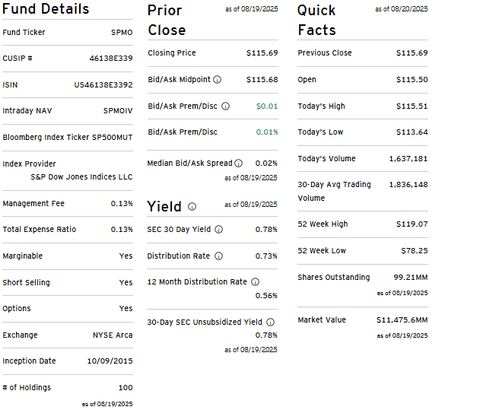
Task: Show info tooltip beside Yield heading
Action: tap(192, 207)
